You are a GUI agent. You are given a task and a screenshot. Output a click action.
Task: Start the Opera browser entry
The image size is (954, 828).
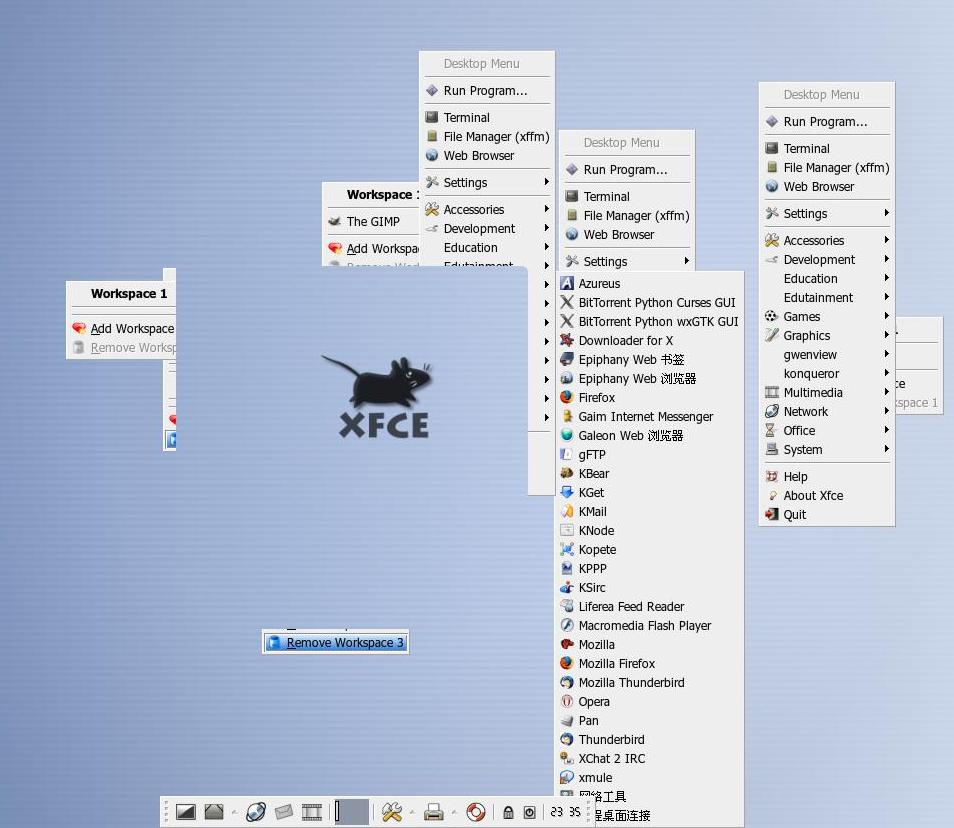pyautogui.click(x=593, y=702)
